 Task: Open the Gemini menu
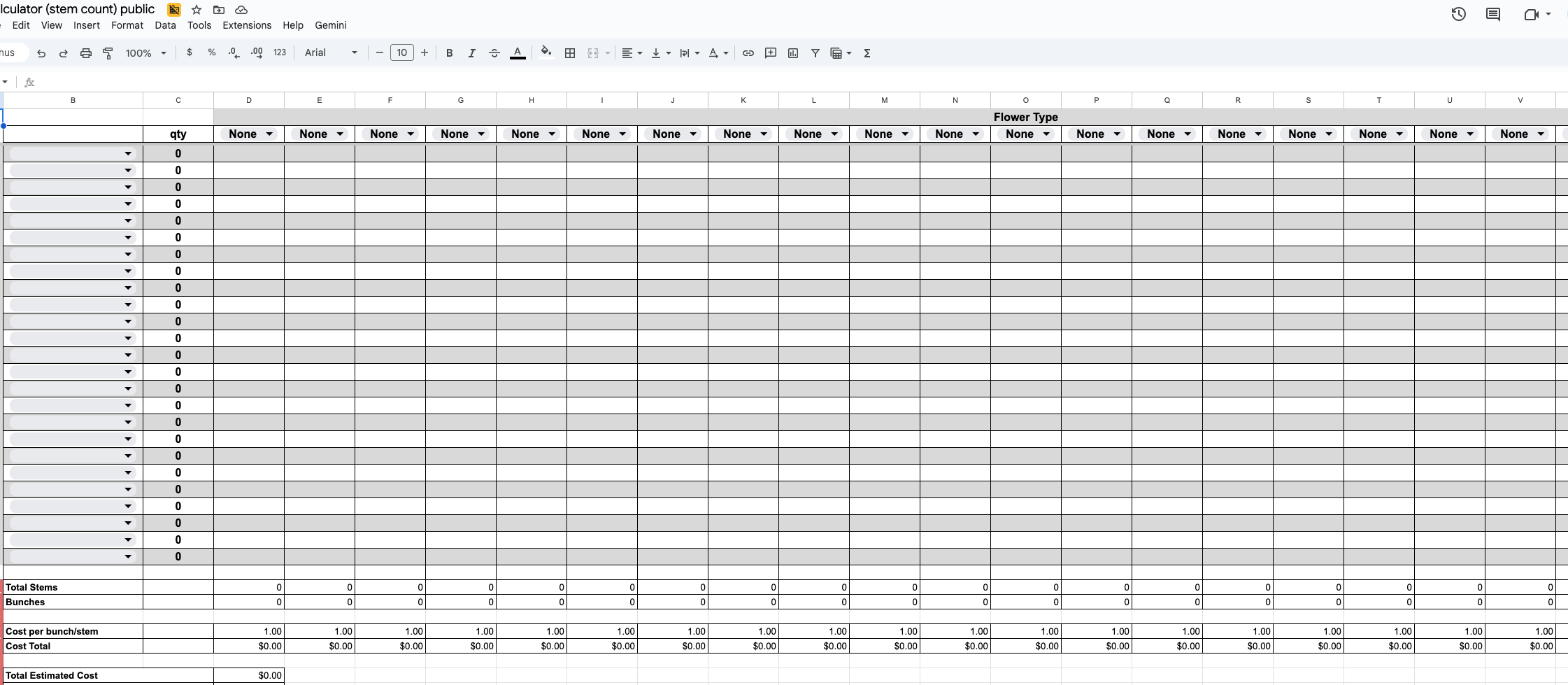[x=330, y=25]
